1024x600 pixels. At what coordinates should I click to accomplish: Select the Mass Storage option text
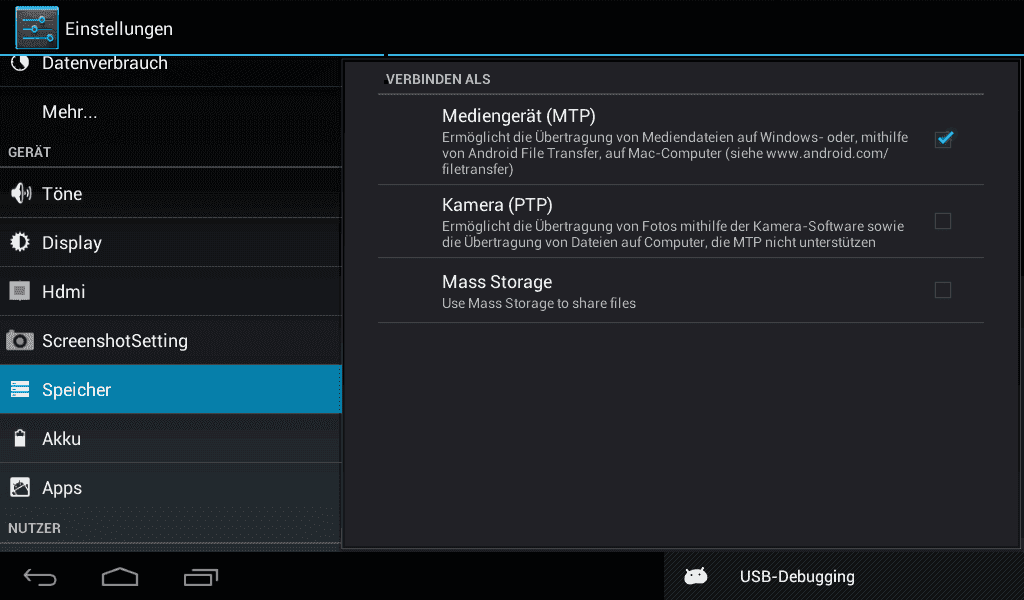click(497, 282)
